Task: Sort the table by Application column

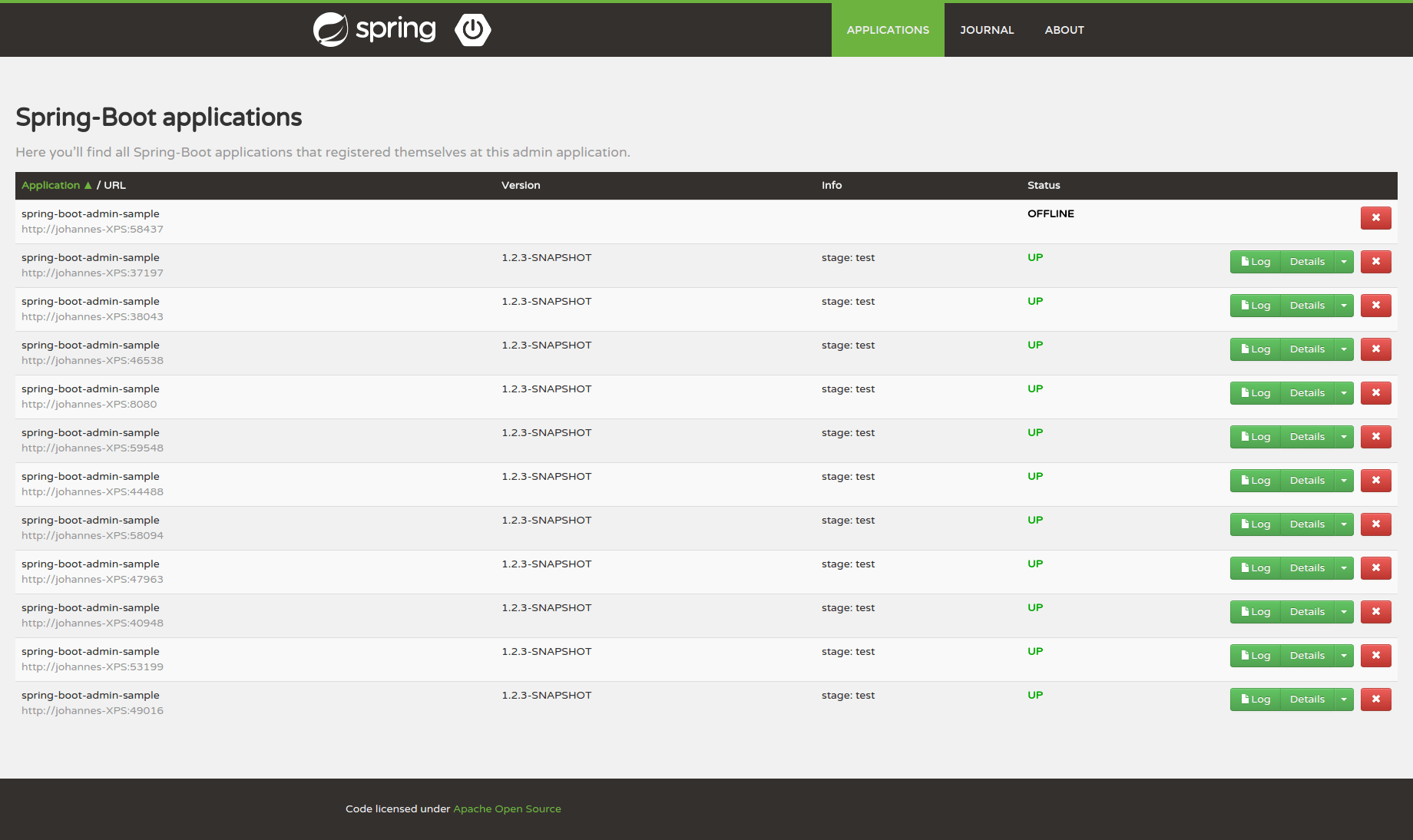Action: (51, 185)
